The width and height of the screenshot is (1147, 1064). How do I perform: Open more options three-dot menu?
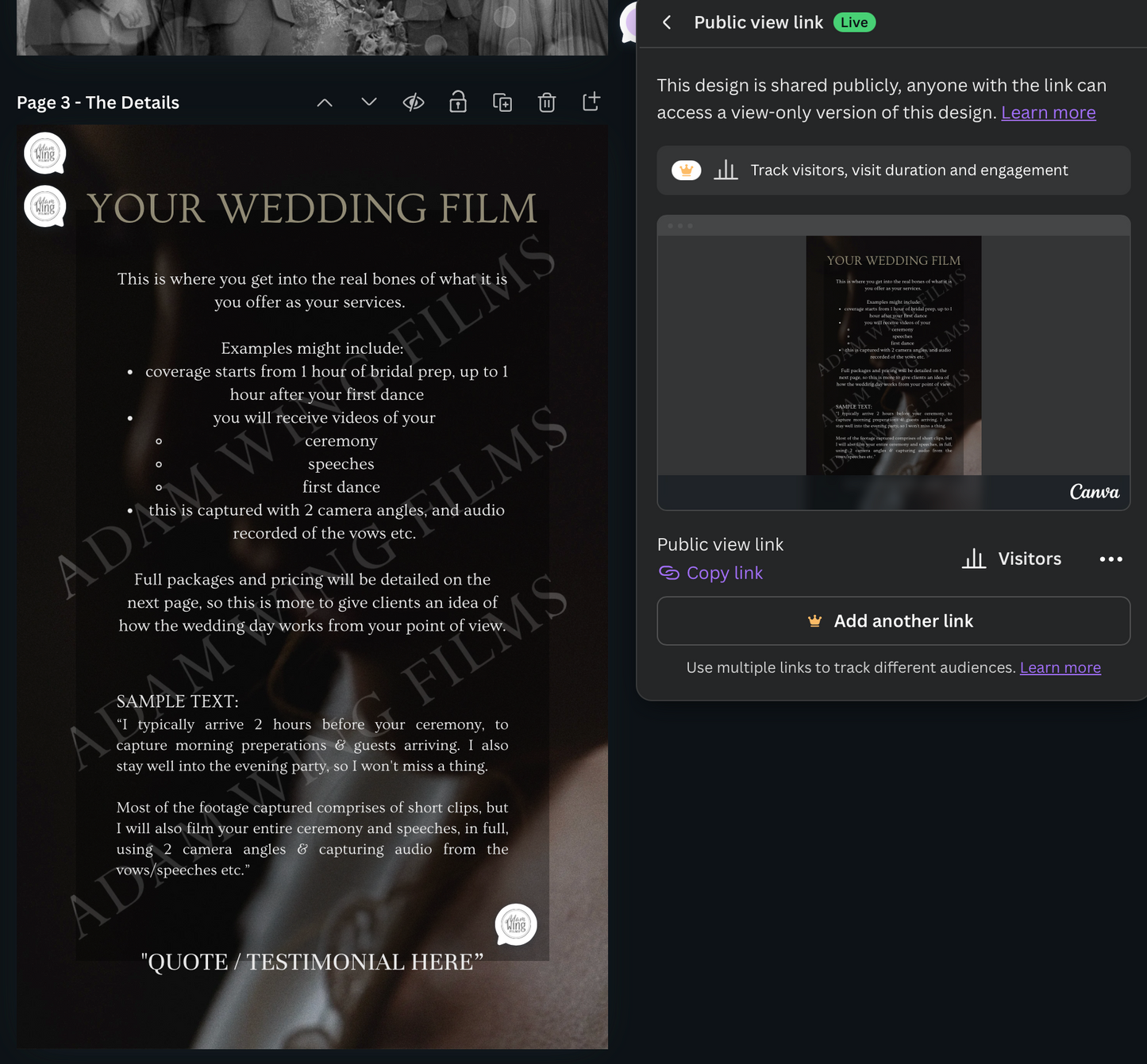(x=1110, y=559)
